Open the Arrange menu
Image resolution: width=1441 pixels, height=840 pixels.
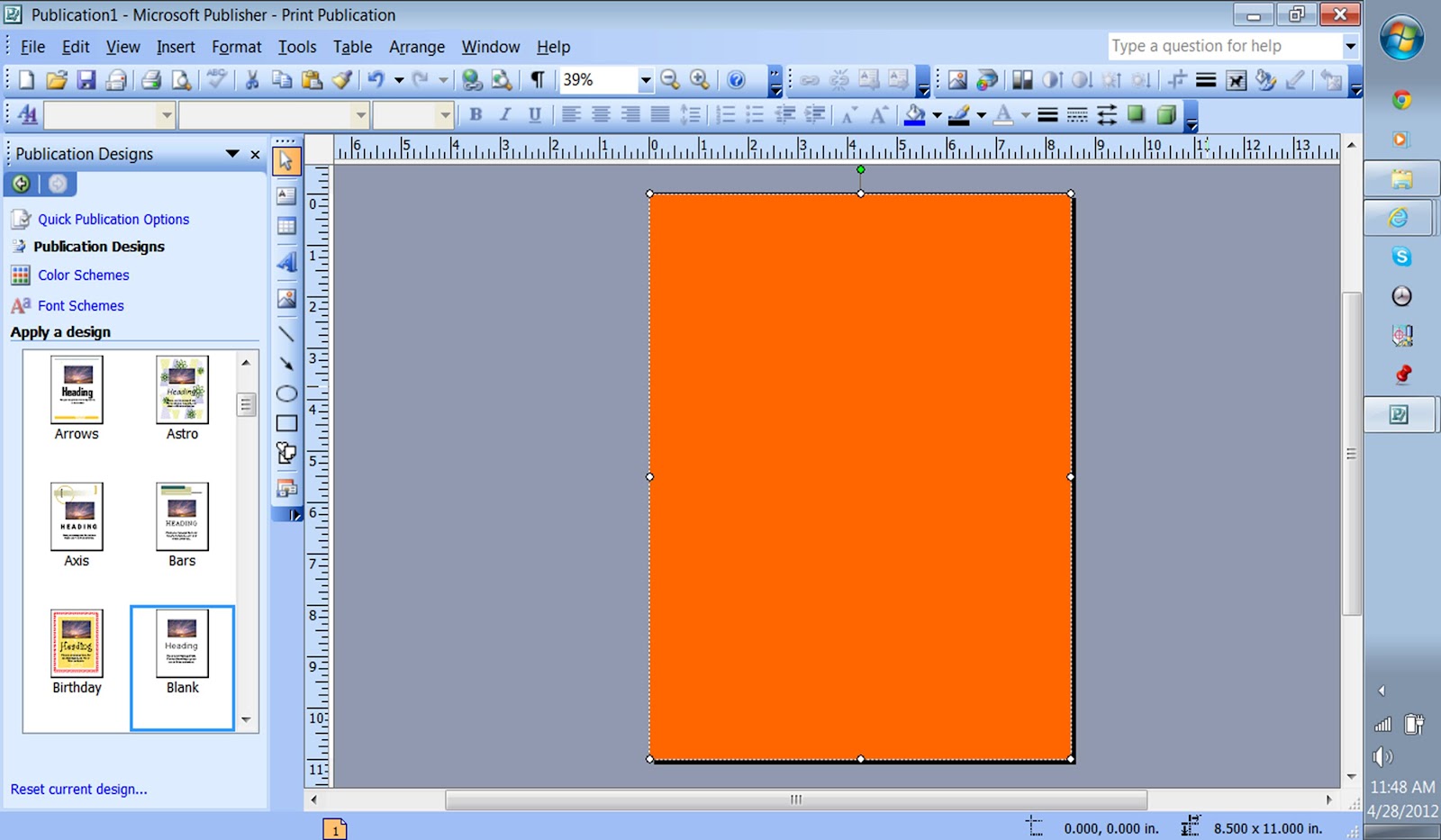coord(416,47)
